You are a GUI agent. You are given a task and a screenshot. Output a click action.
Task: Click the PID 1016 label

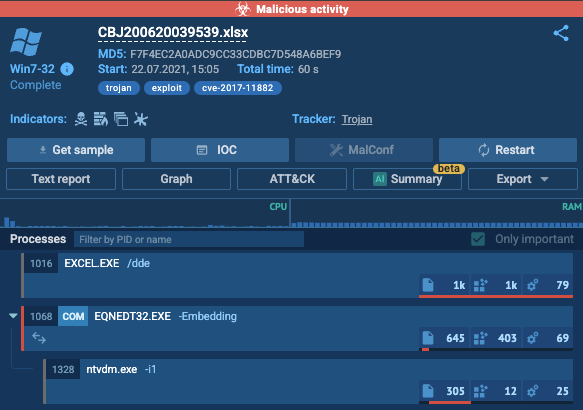(41, 264)
